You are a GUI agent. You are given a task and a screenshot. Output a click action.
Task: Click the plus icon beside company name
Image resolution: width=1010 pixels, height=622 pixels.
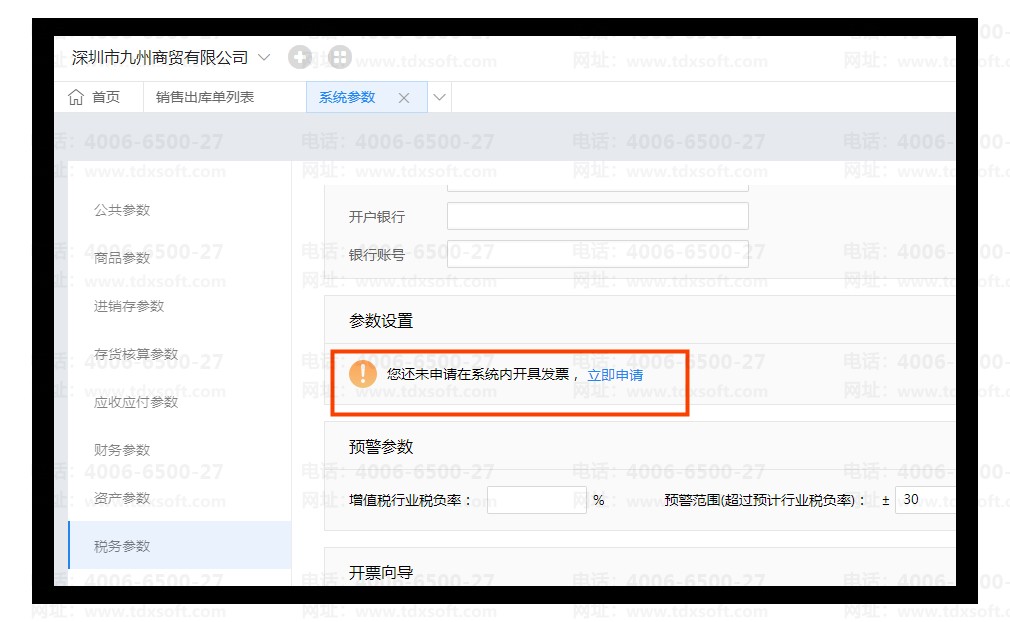point(300,57)
